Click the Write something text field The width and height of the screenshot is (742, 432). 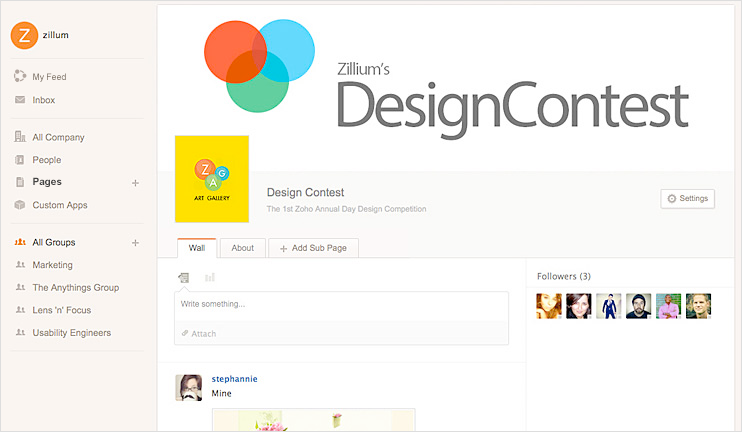(x=341, y=304)
